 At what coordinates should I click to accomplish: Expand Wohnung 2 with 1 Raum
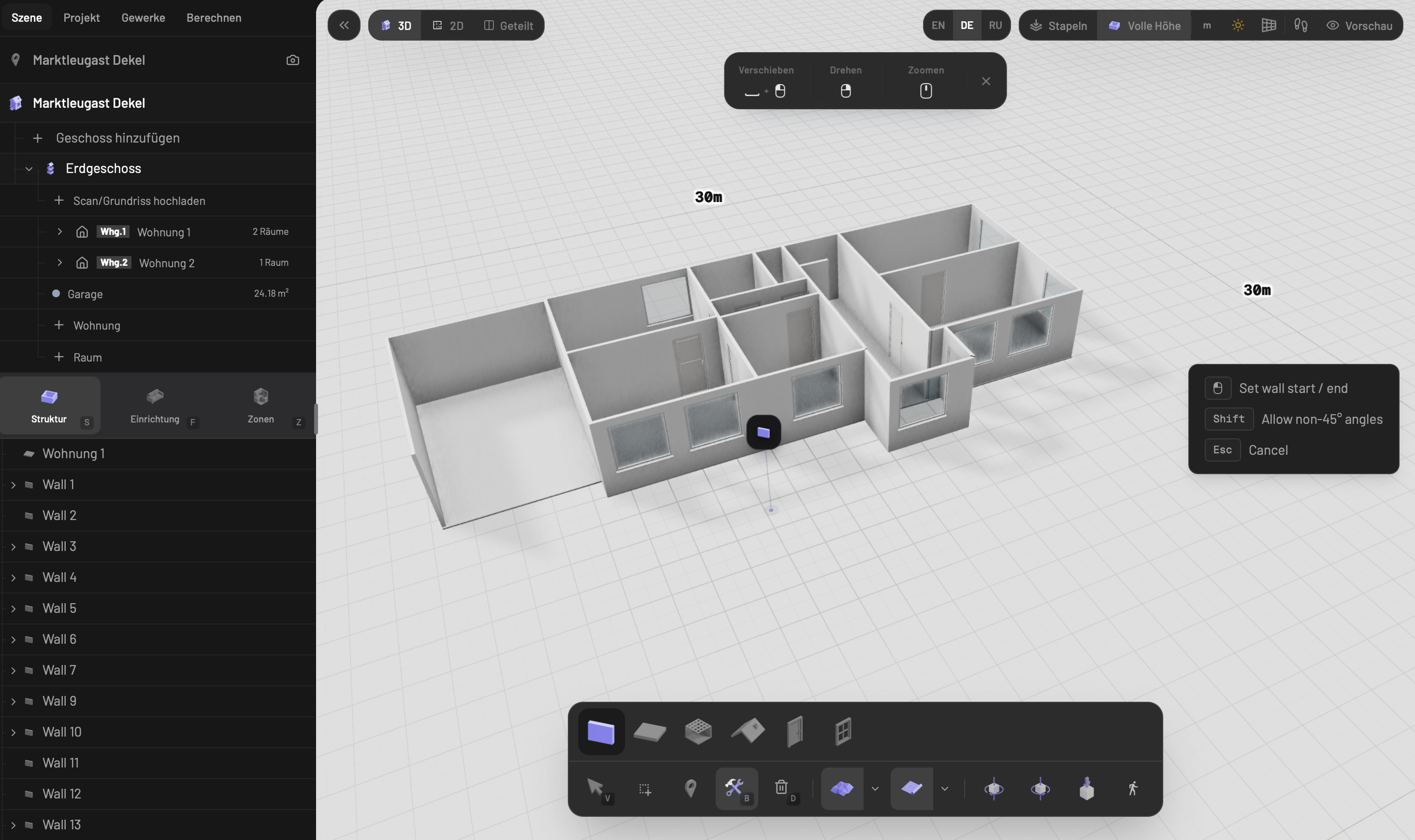point(59,262)
